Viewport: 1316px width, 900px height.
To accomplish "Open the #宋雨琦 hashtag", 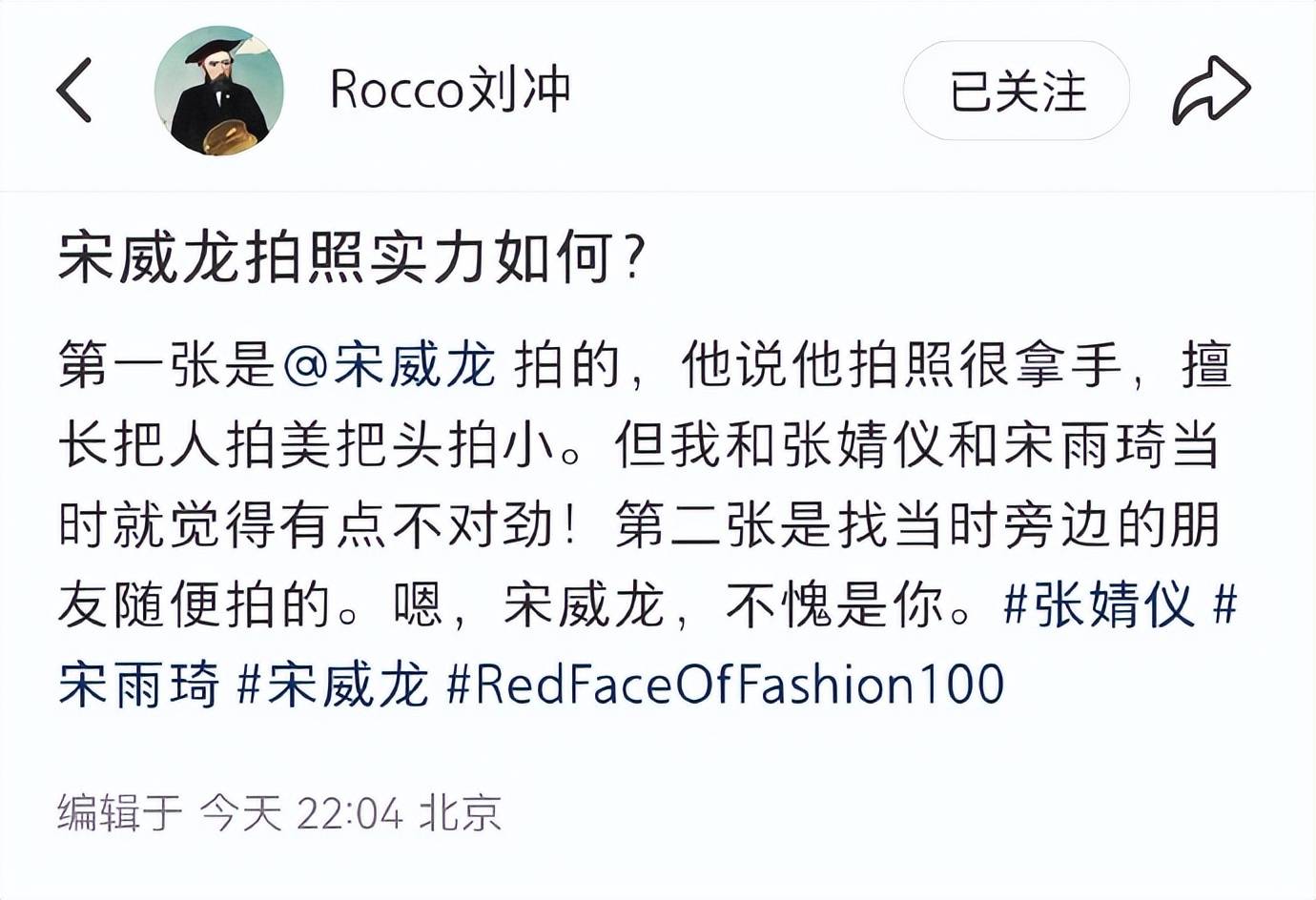I will 138,685.
